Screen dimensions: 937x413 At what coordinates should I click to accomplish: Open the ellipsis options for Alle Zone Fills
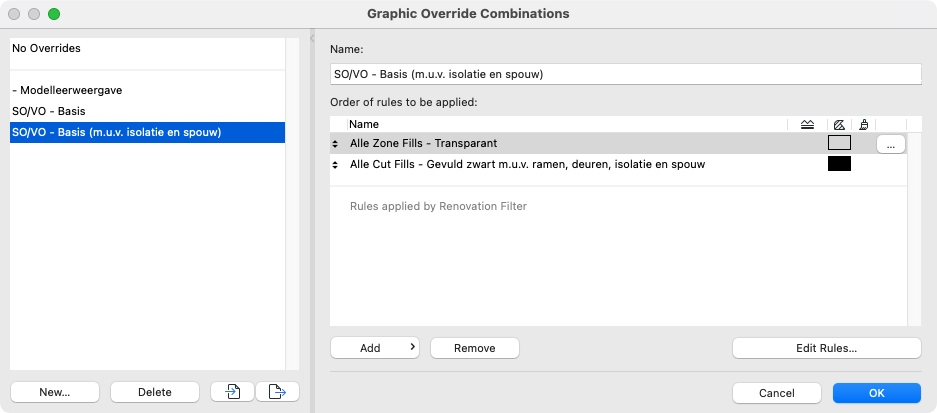891,144
